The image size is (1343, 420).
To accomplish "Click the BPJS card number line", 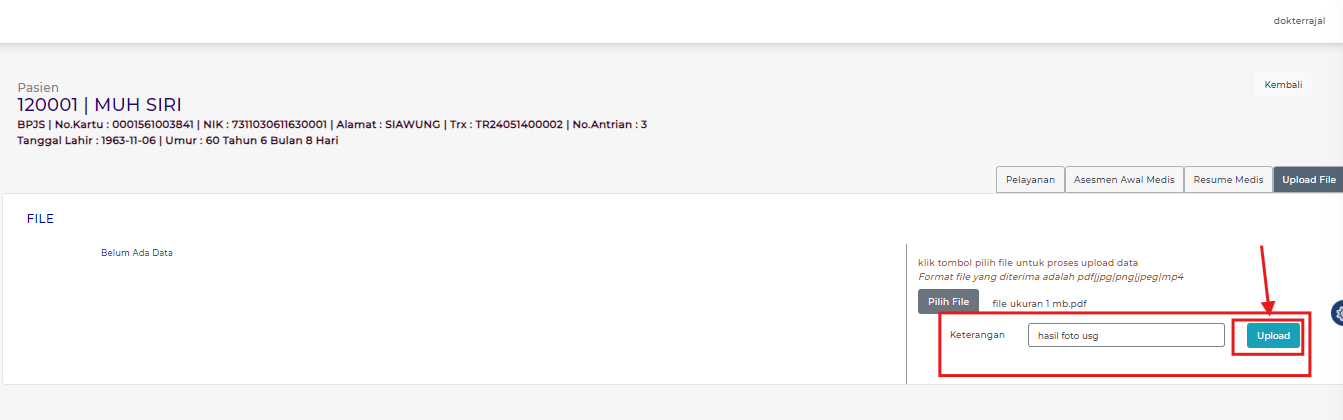I will pyautogui.click(x=332, y=124).
